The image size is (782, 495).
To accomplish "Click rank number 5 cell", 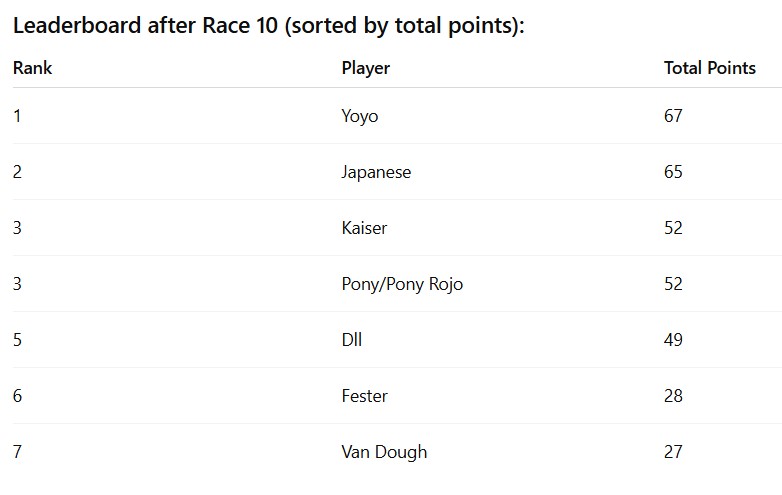I will (17, 340).
